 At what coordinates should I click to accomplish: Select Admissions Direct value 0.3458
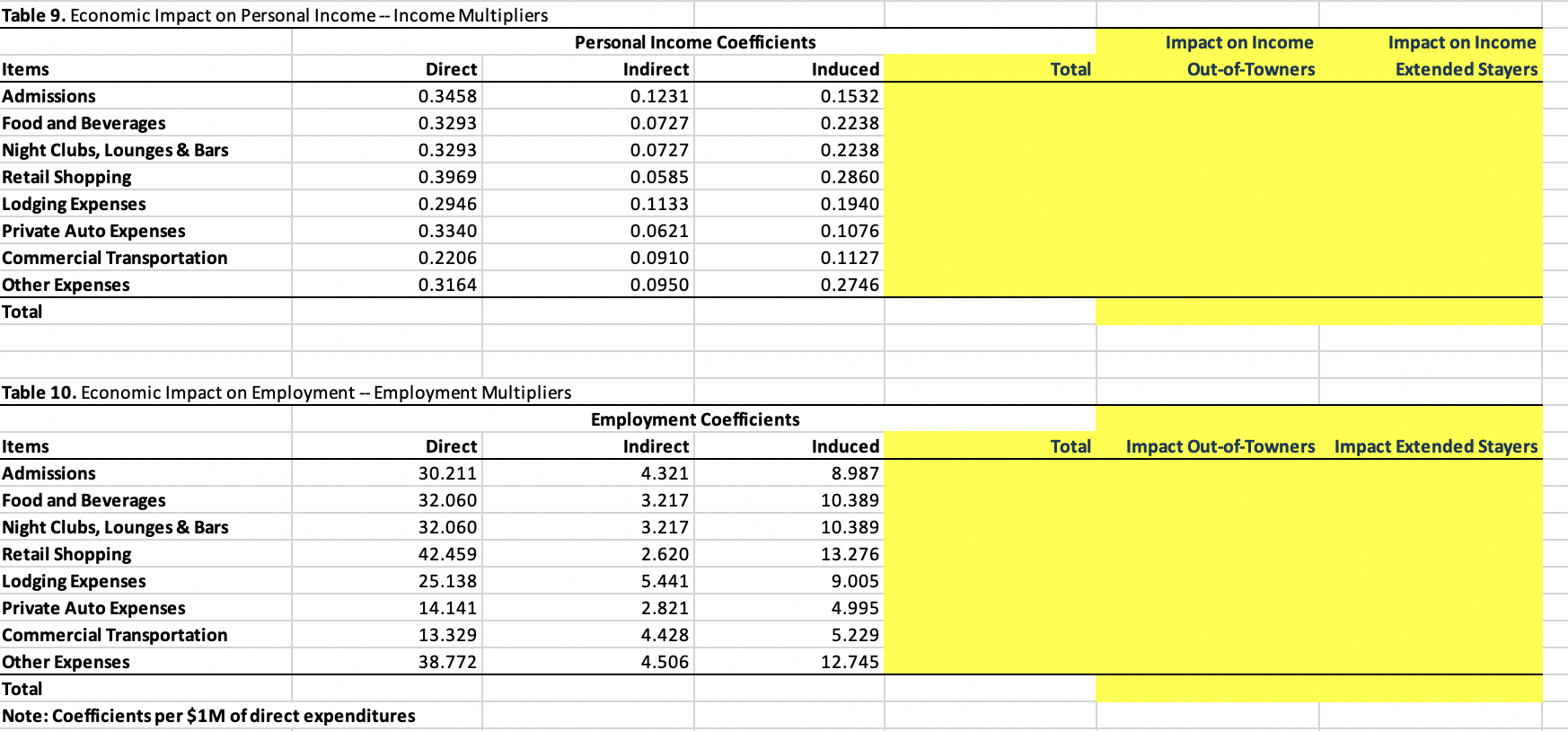(447, 96)
